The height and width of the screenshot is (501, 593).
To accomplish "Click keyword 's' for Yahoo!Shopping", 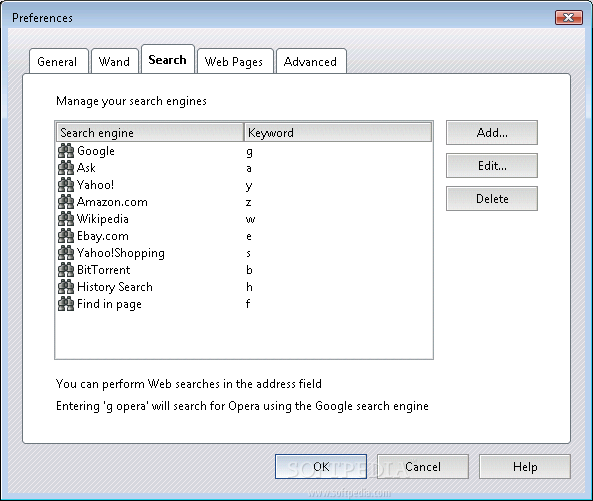I will [x=248, y=253].
